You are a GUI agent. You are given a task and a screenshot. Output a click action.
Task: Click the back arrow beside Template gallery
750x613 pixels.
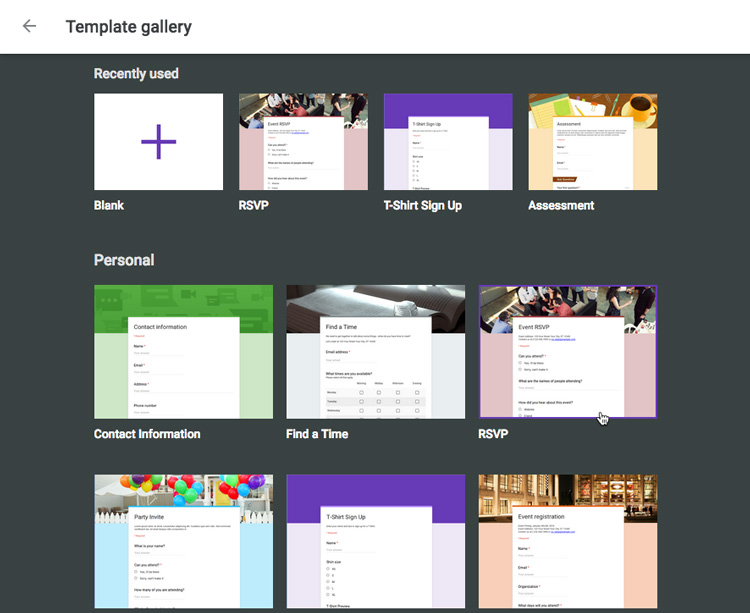tap(29, 27)
